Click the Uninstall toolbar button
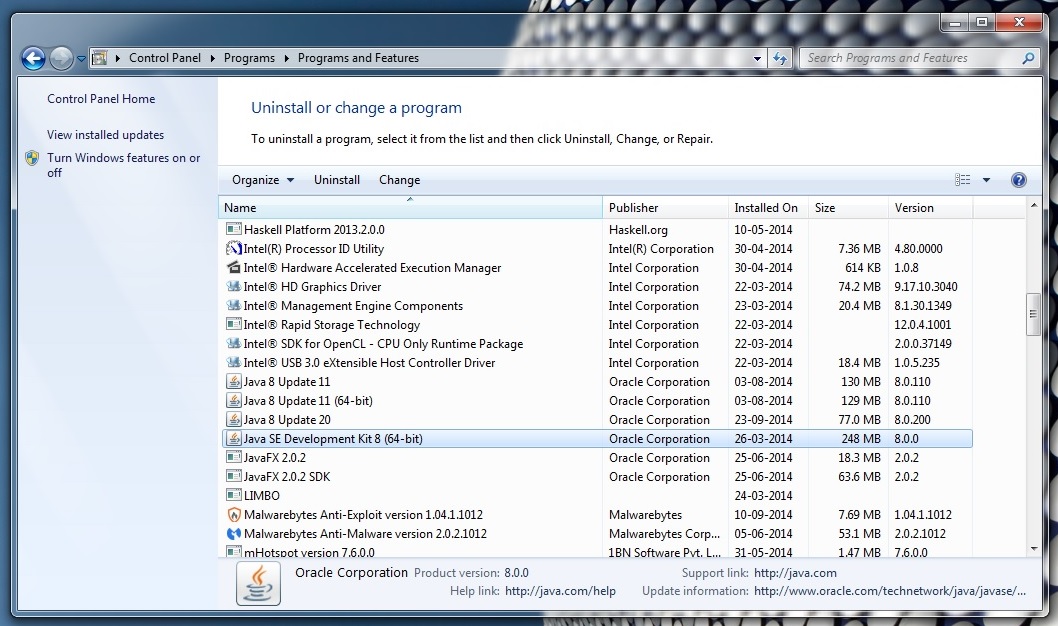 click(337, 179)
